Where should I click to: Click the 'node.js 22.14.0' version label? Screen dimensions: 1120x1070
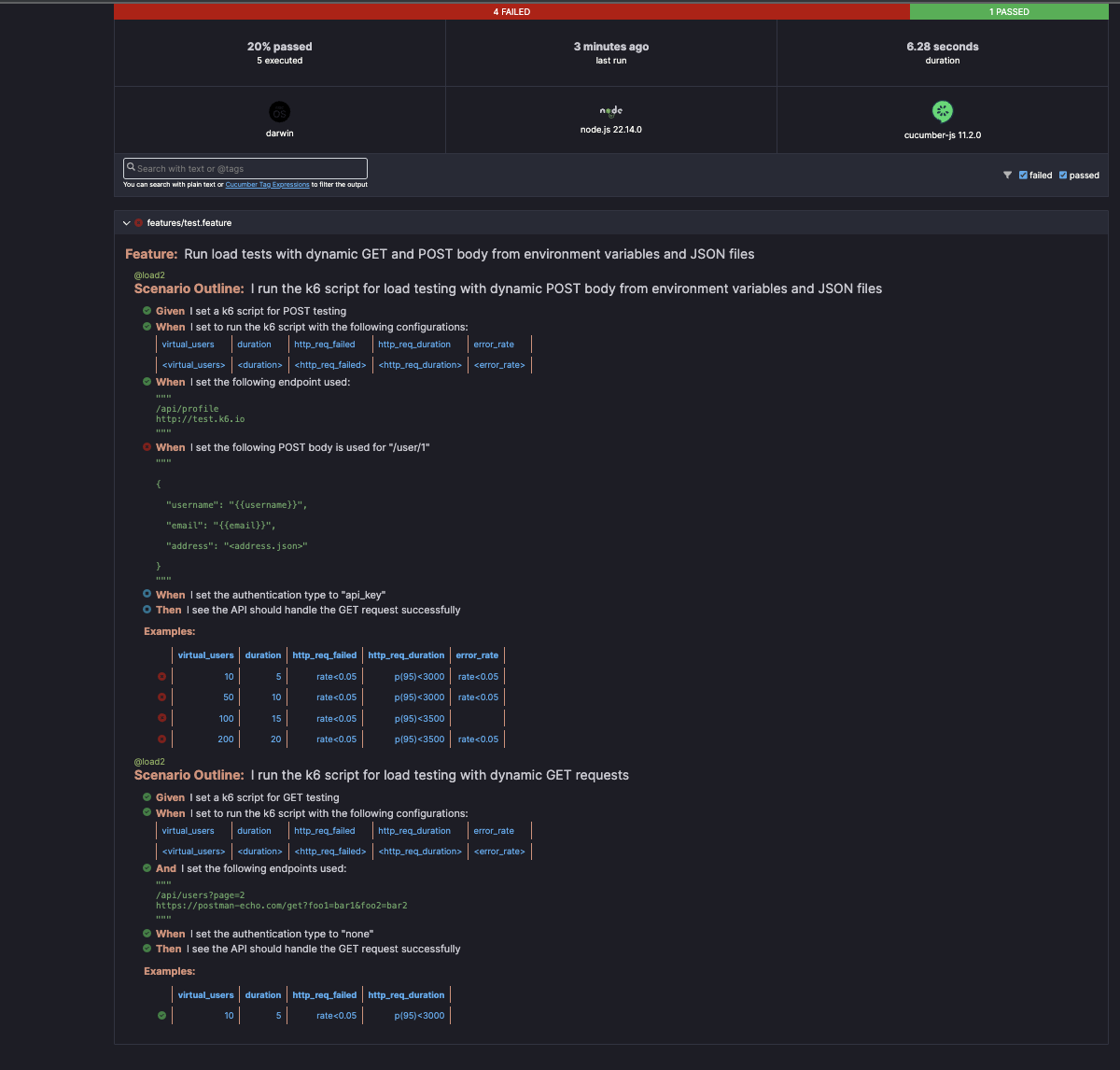coord(611,130)
